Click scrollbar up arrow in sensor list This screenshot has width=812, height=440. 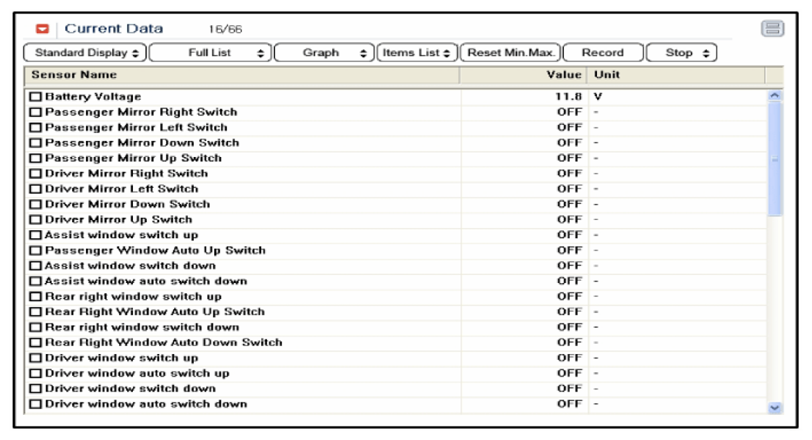coord(773,96)
